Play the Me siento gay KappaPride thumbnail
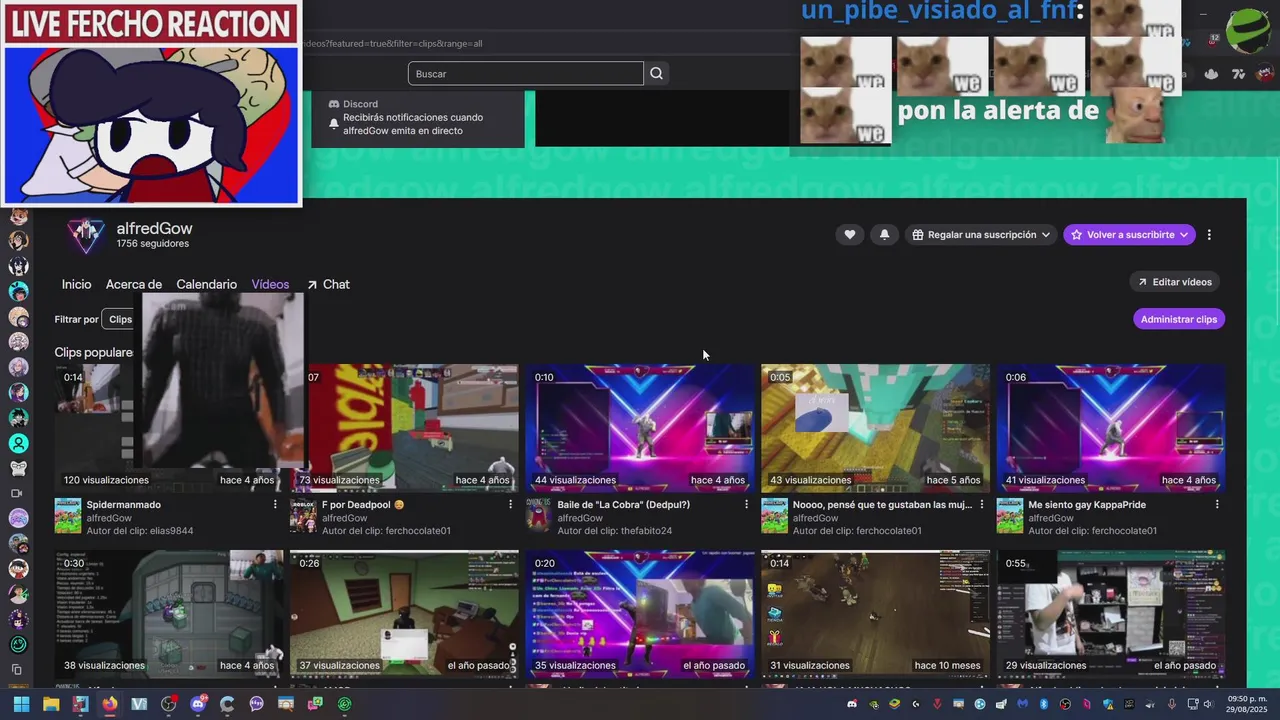The image size is (1280, 720). (x=1111, y=427)
